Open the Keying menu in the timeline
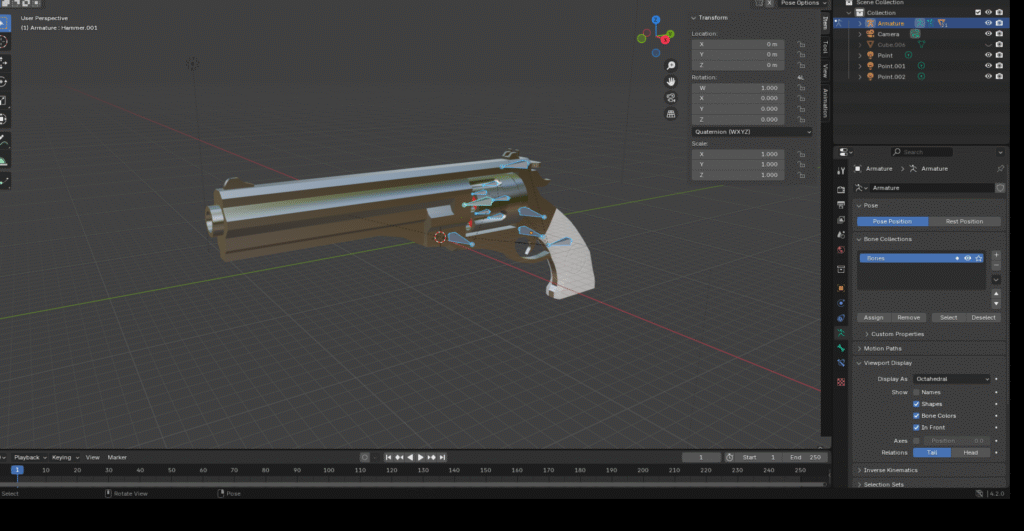This screenshot has width=1024, height=531. tap(64, 457)
